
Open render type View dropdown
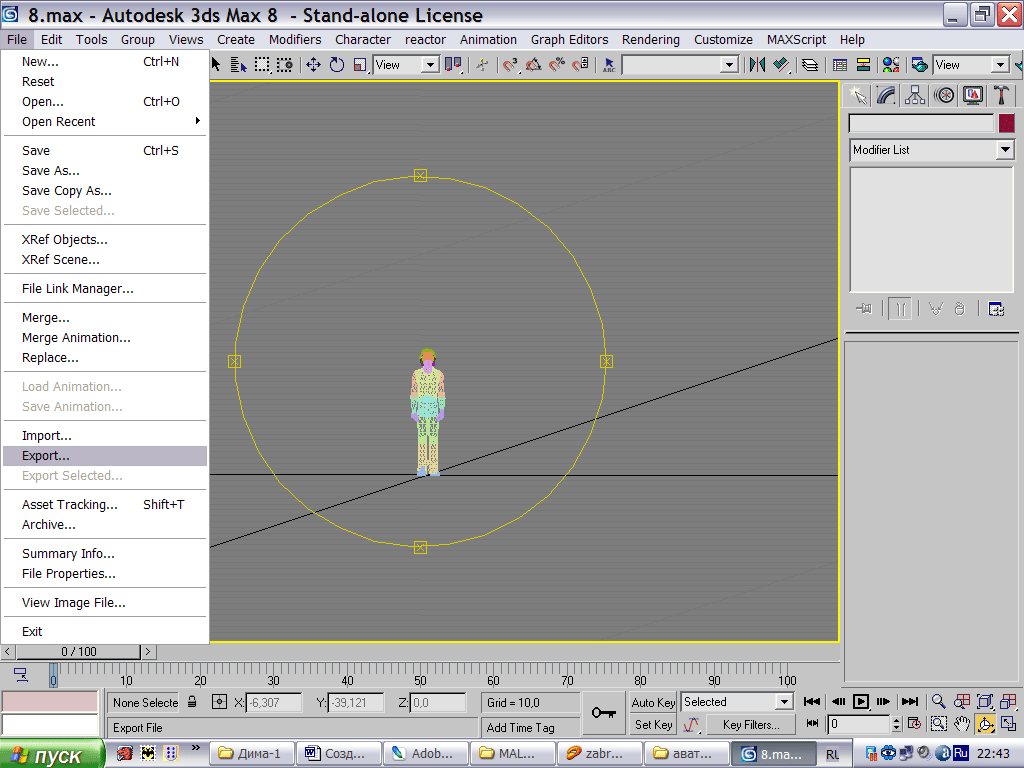pyautogui.click(x=971, y=65)
